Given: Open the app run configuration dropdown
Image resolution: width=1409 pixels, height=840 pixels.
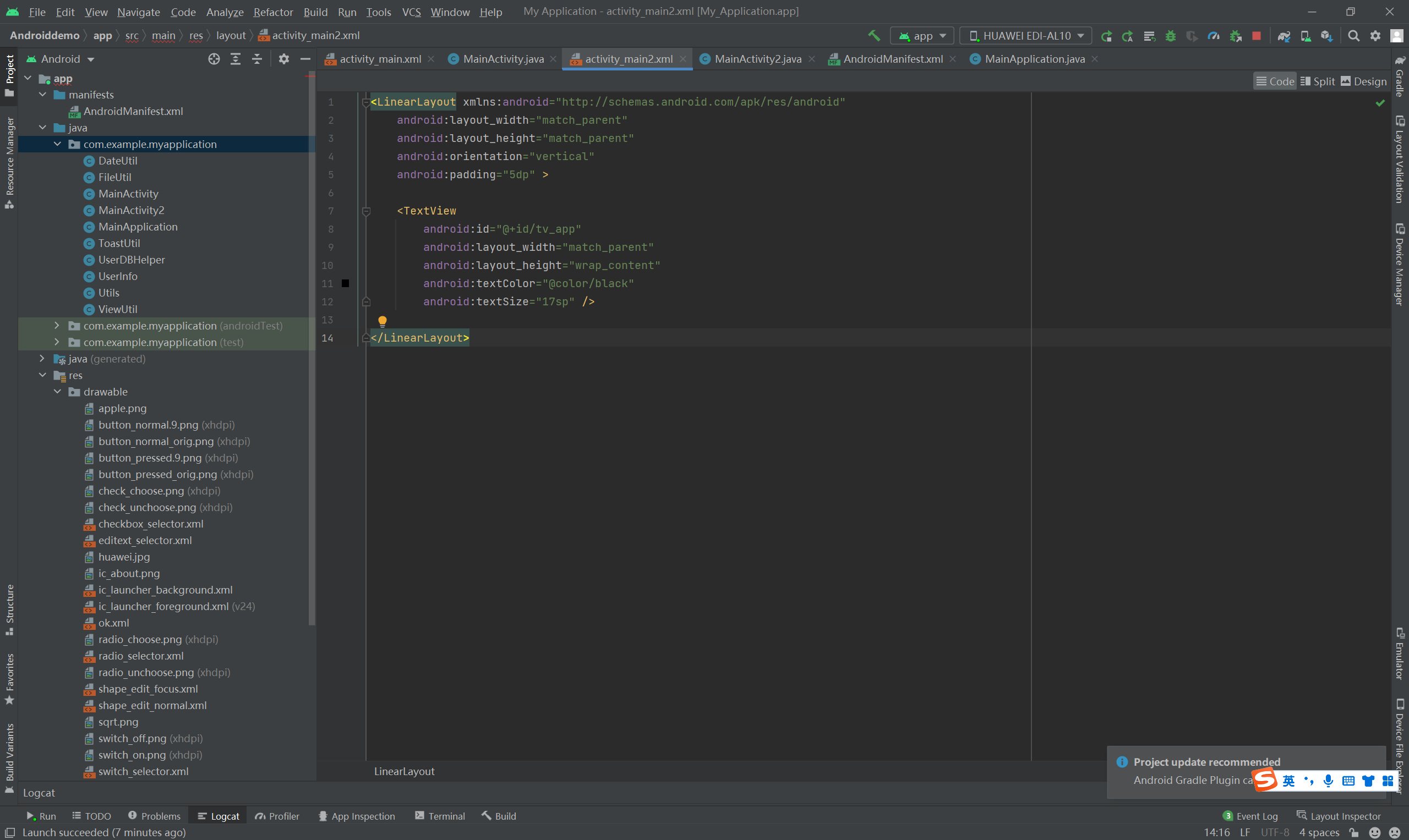Looking at the screenshot, I should 922,36.
